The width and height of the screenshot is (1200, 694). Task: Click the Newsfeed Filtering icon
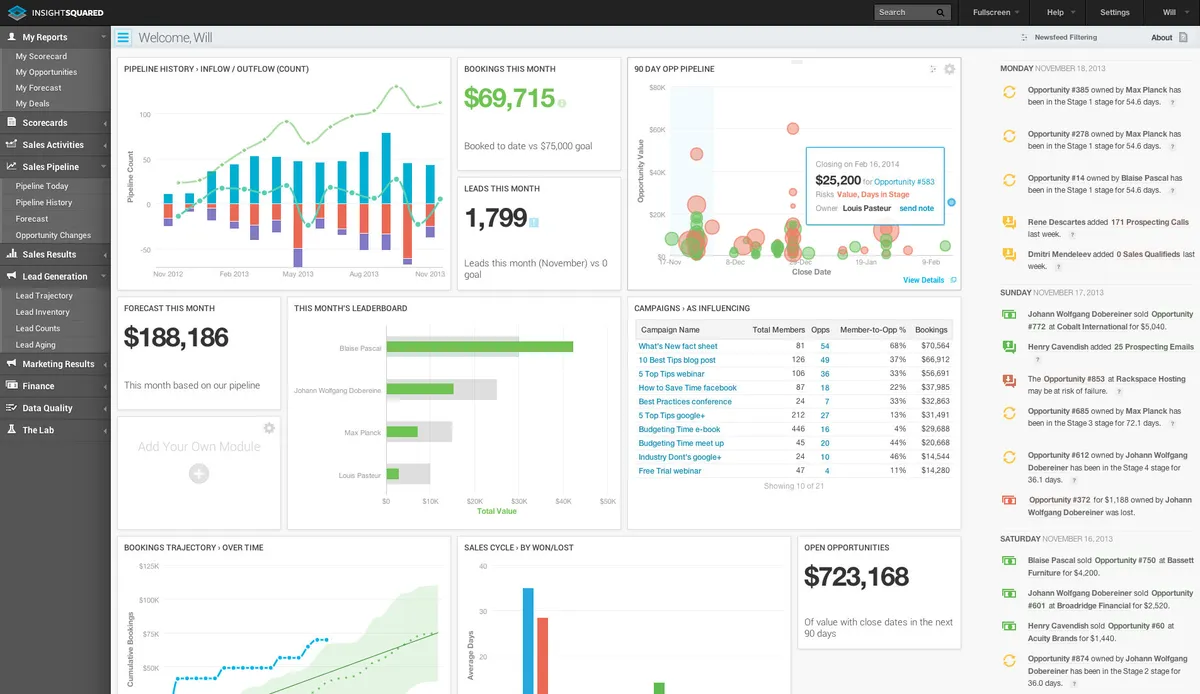click(1024, 37)
